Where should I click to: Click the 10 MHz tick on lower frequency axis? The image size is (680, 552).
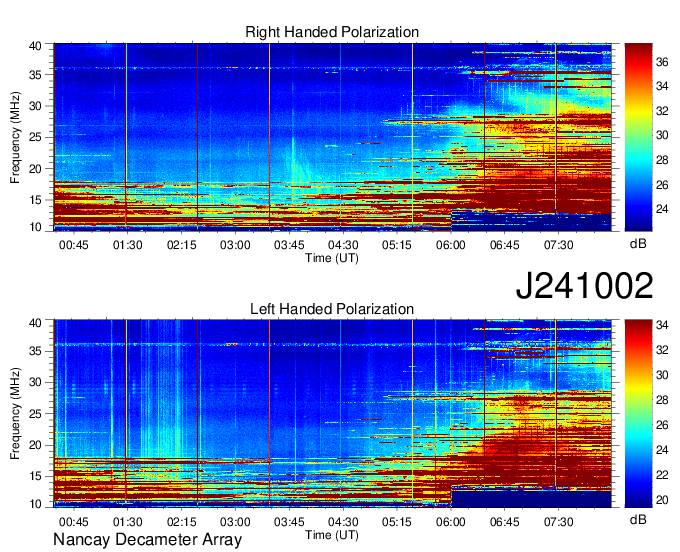click(35, 504)
